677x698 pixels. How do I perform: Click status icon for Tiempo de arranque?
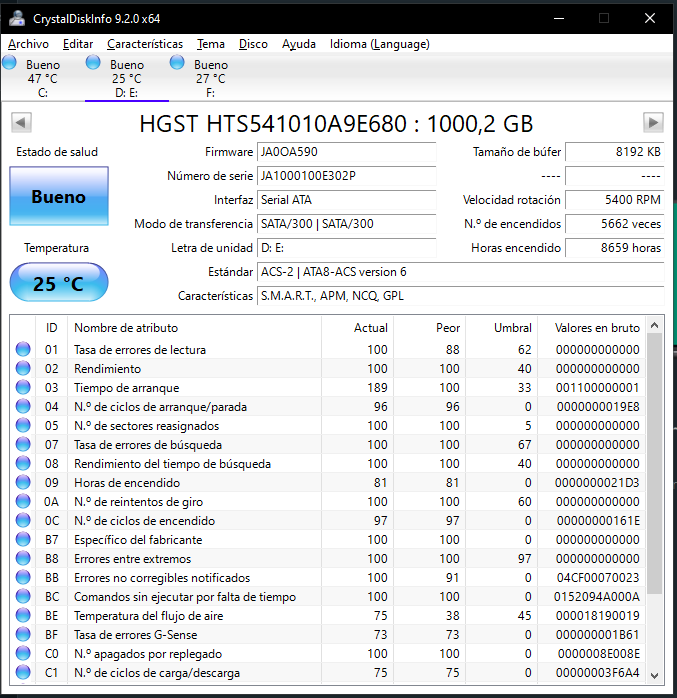click(x=23, y=387)
